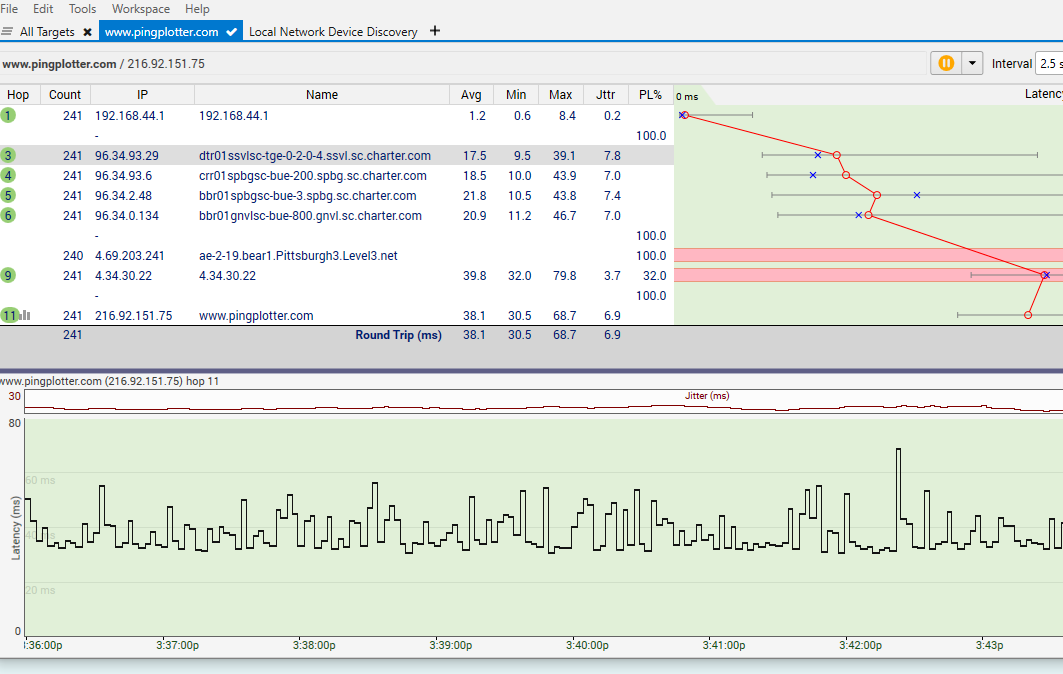Viewport: 1063px width, 674px height.
Task: Click the divider bar above timeline graph
Action: (x=531, y=371)
